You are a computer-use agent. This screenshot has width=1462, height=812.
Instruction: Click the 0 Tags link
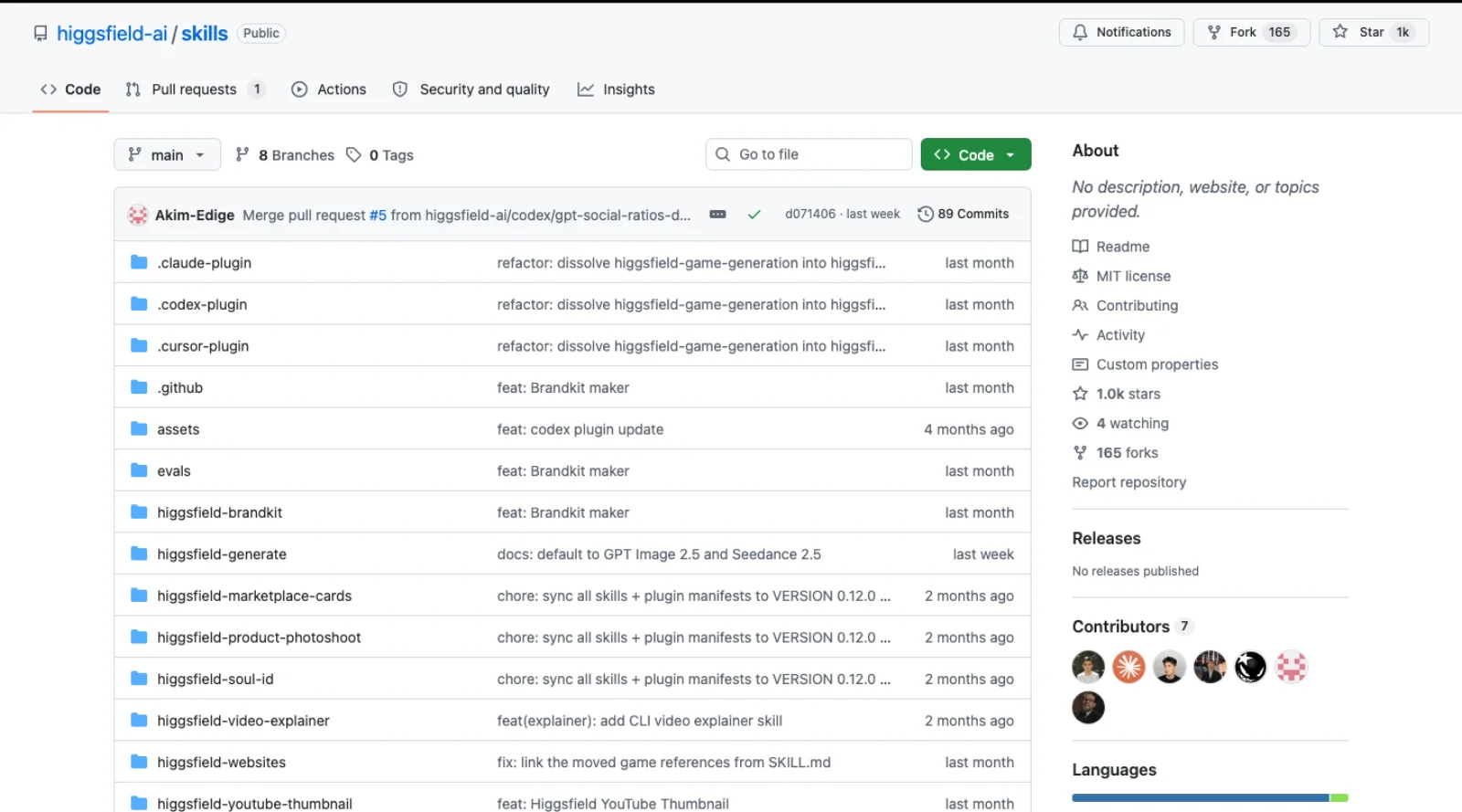click(x=380, y=154)
